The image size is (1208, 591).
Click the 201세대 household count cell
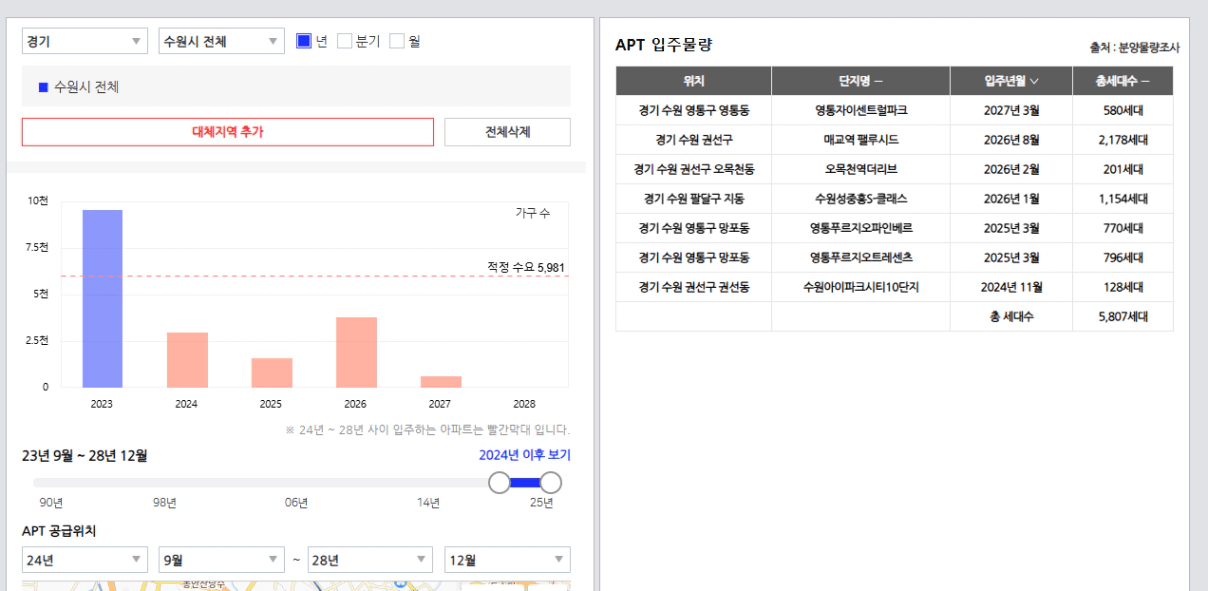click(x=1122, y=169)
